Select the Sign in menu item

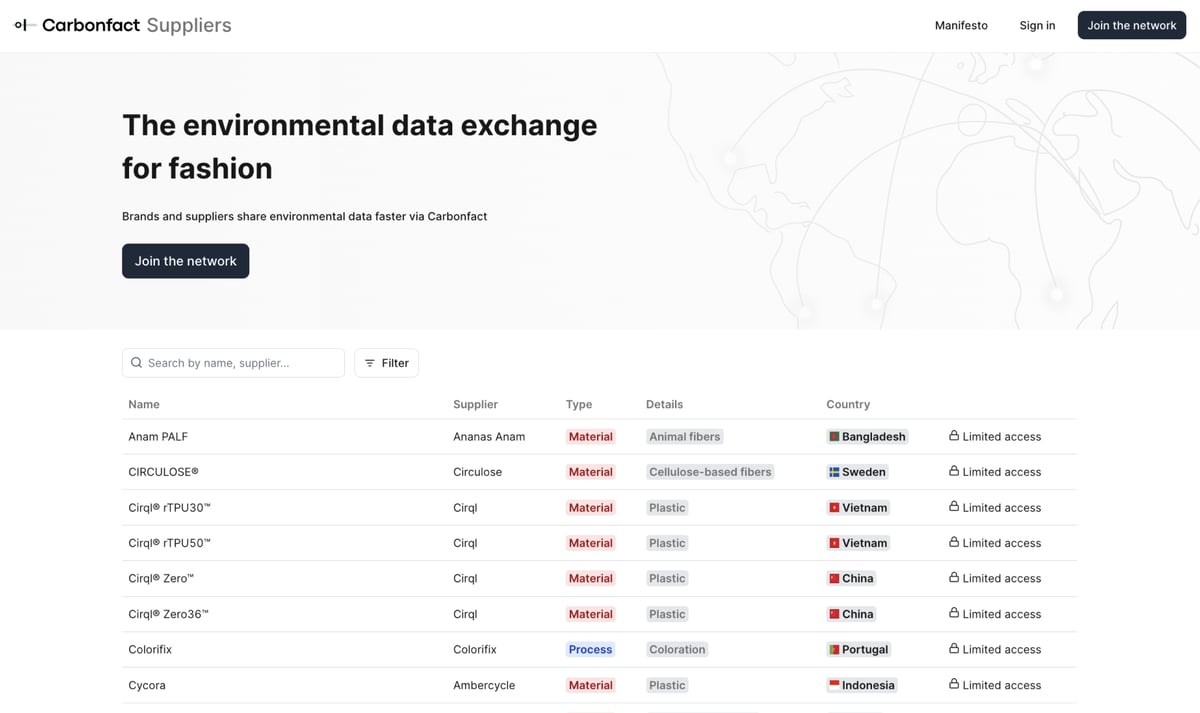click(x=1037, y=25)
